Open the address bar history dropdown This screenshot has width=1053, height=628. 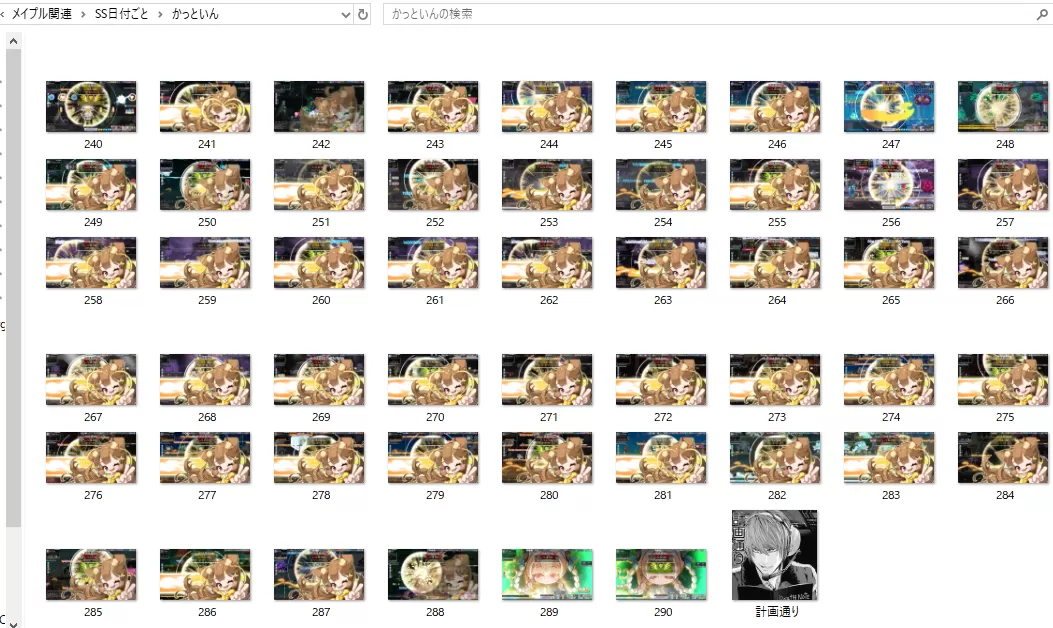[346, 14]
